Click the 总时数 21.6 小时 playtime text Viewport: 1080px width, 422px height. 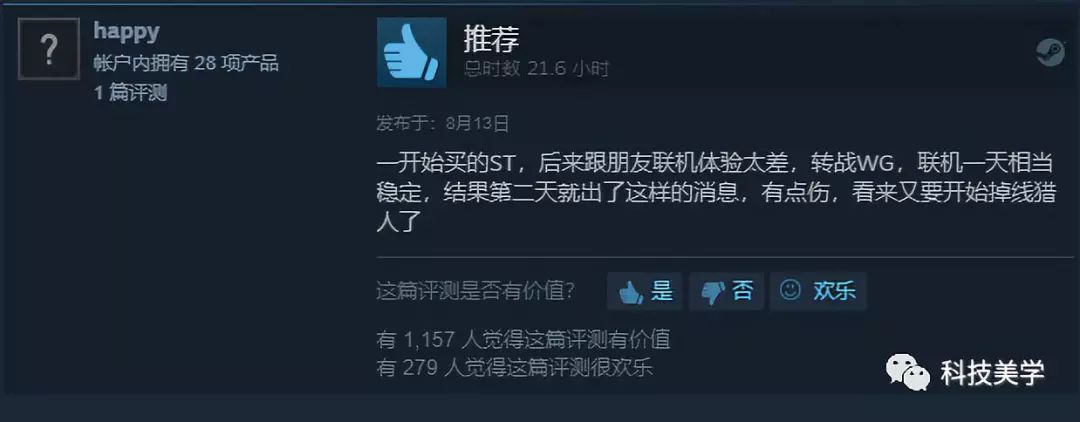[536, 69]
